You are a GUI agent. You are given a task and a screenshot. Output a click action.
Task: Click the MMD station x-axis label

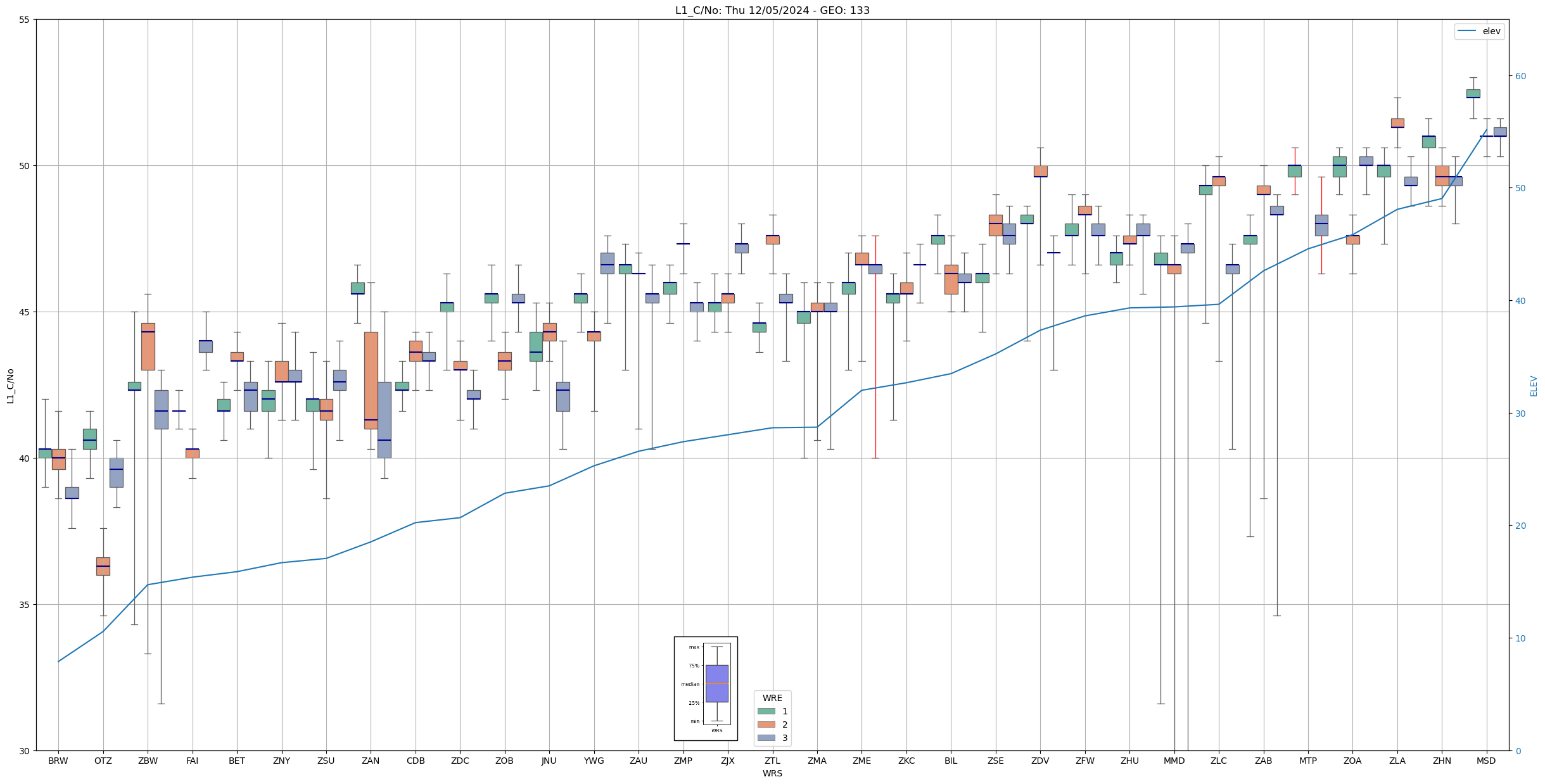point(1174,761)
